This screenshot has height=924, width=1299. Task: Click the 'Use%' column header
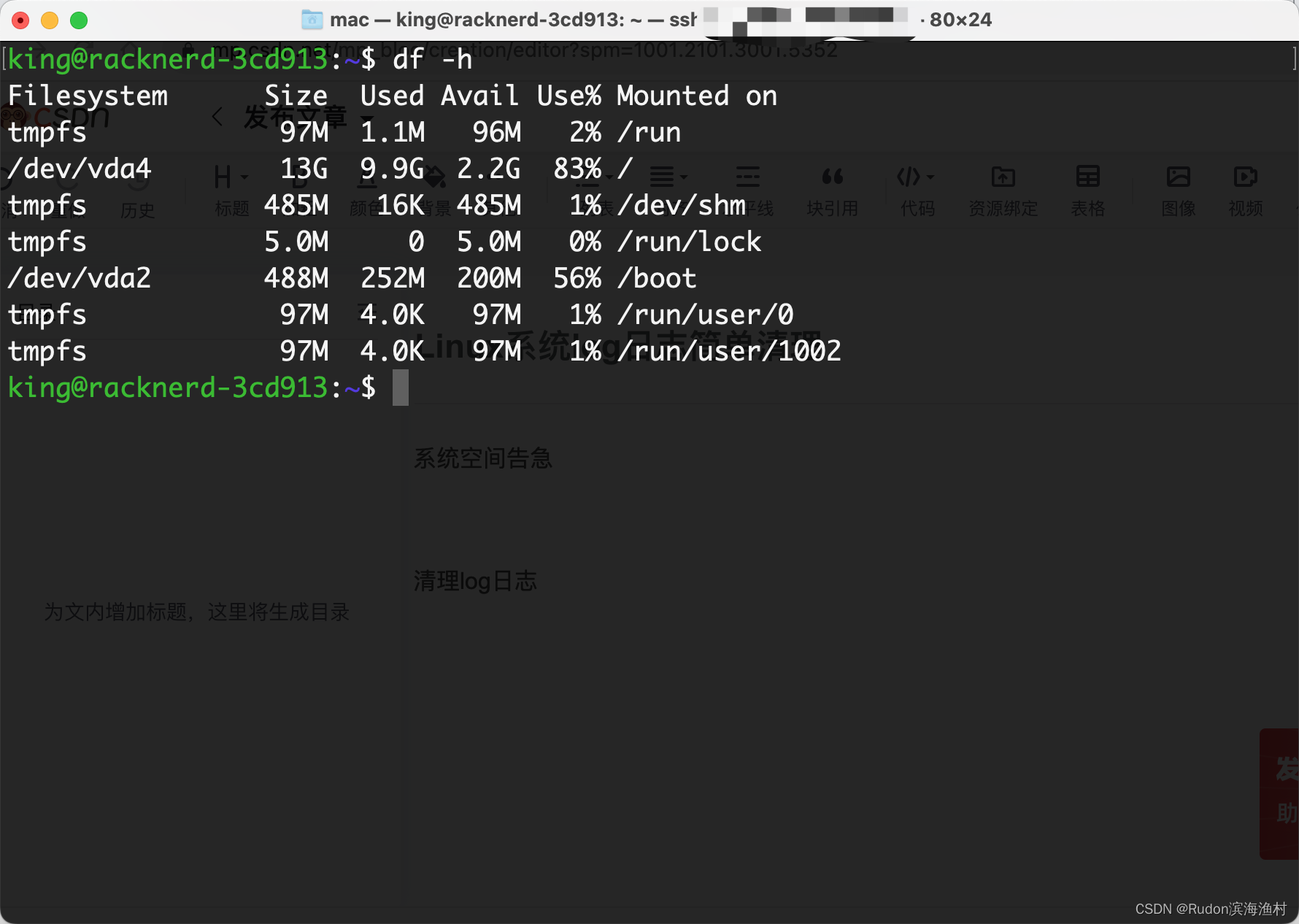569,96
